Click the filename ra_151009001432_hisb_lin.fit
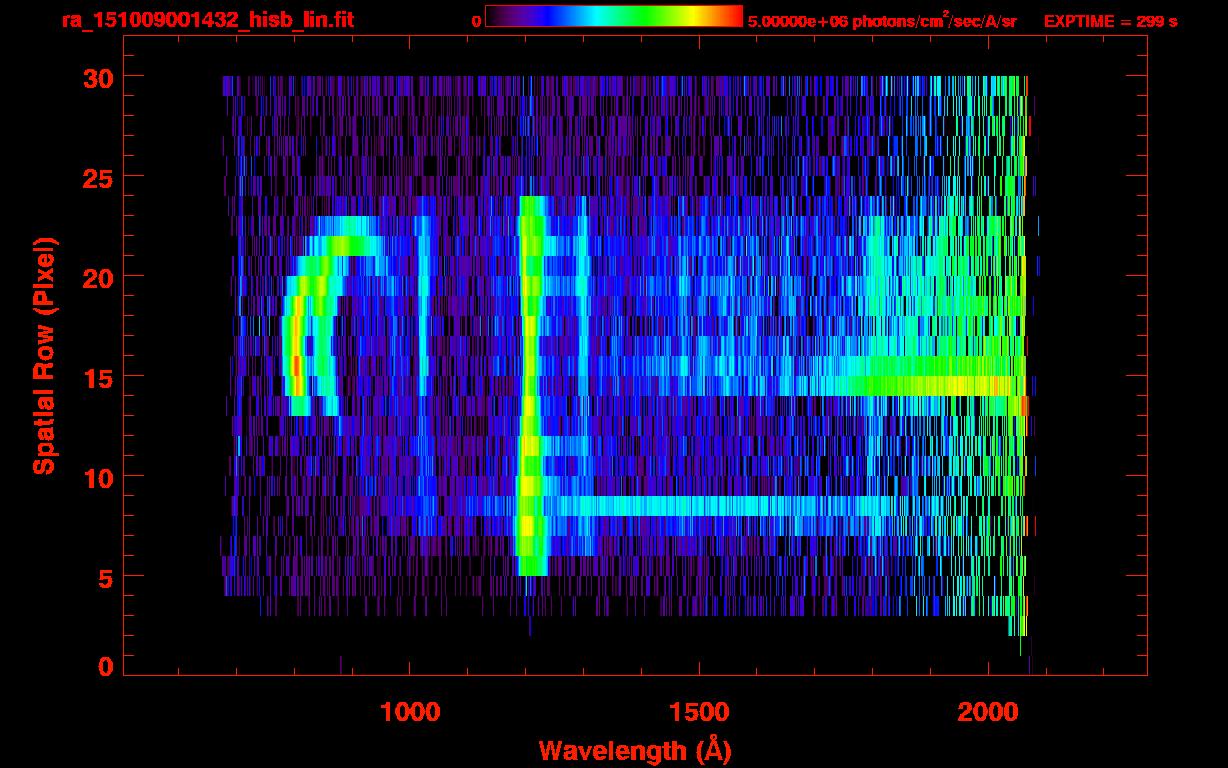Screen dimensions: 1228x768 click(x=207, y=19)
